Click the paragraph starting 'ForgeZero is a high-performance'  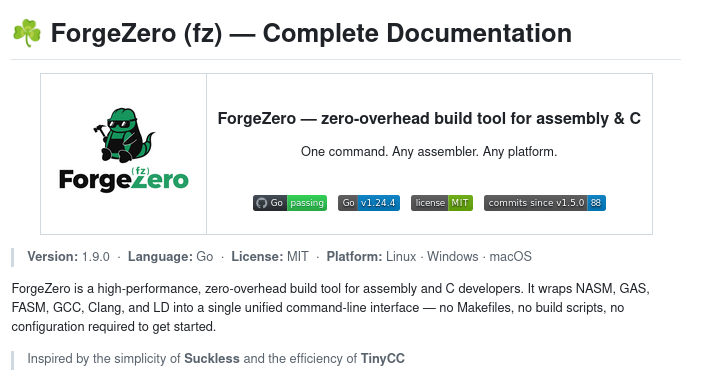(x=330, y=308)
